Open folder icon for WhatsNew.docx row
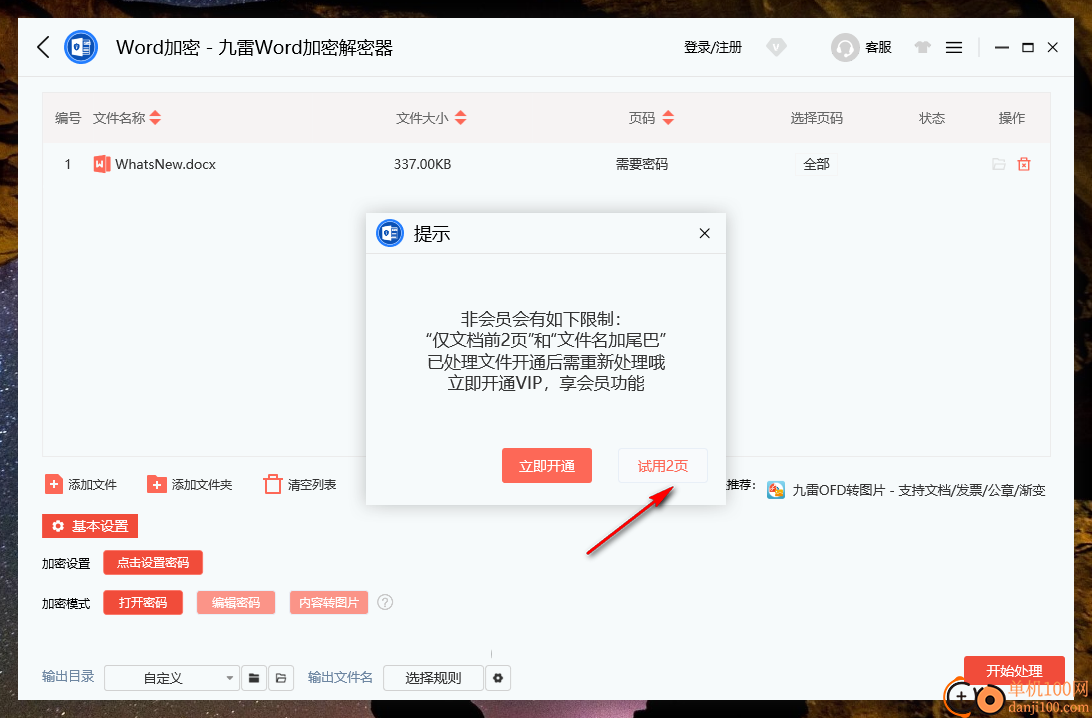Viewport: 1092px width, 718px height. pos(999,164)
